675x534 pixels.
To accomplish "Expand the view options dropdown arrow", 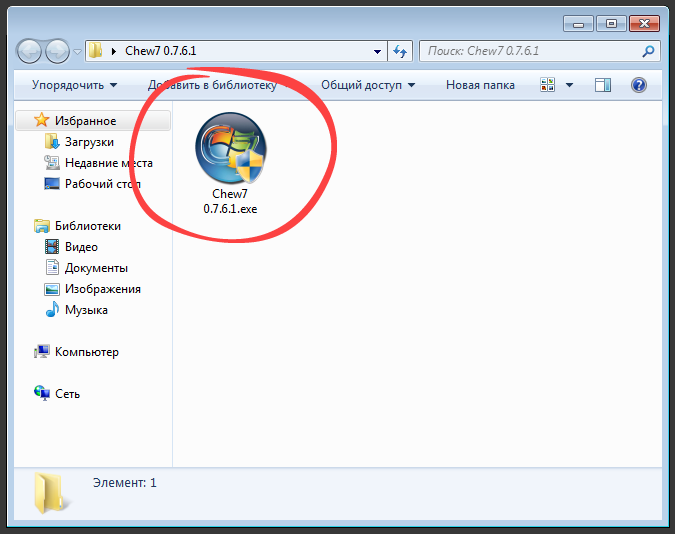I will click(569, 86).
